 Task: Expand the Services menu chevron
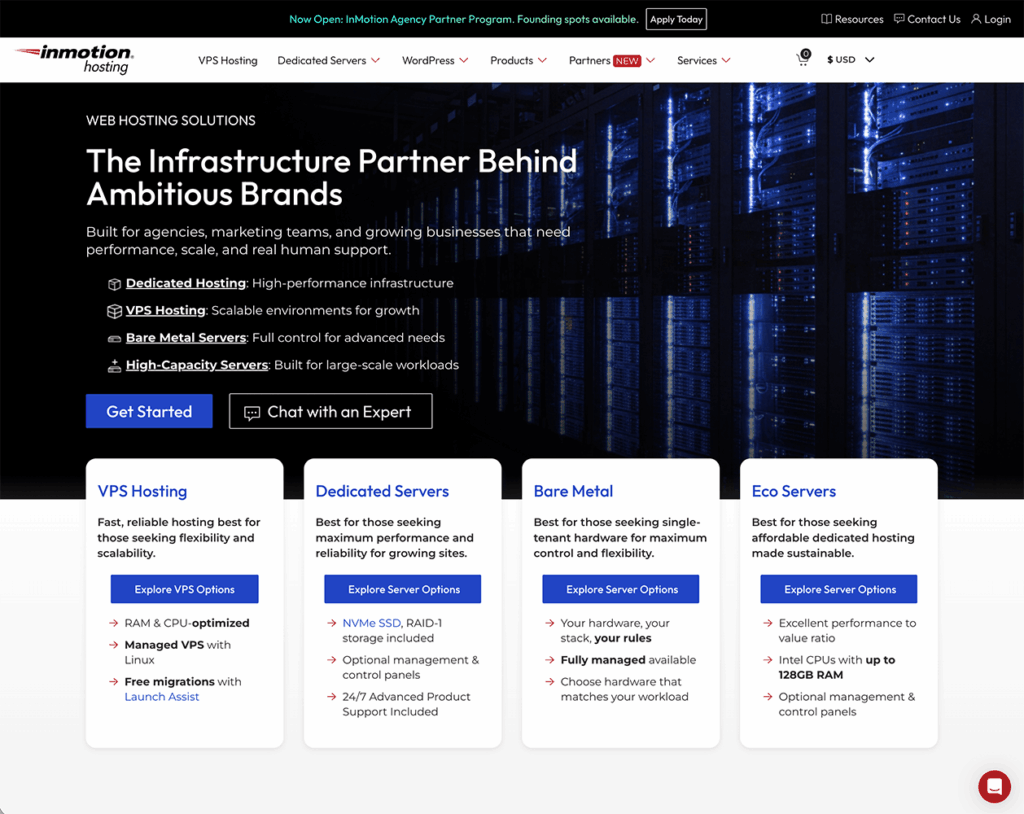coord(726,60)
